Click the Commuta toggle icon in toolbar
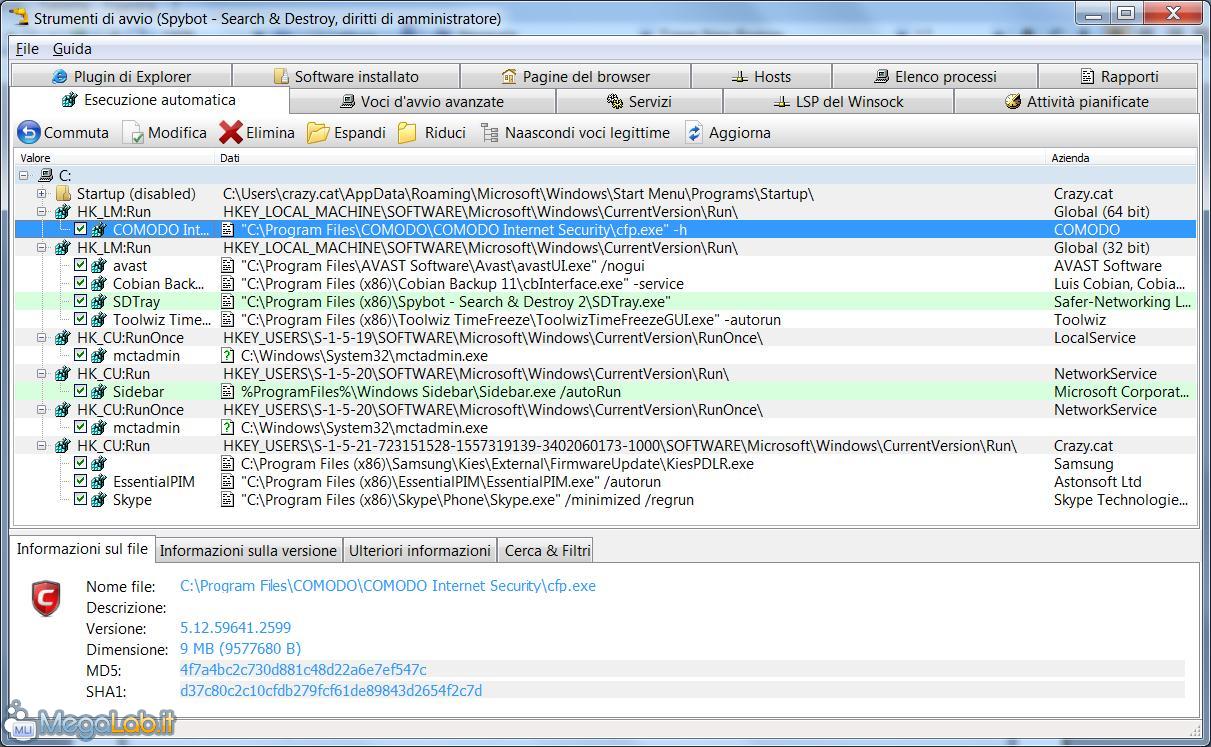This screenshot has width=1211, height=747. tap(29, 132)
